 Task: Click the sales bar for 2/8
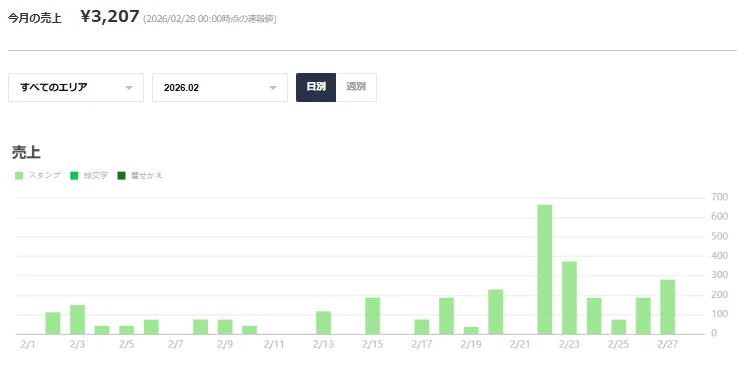tap(200, 327)
